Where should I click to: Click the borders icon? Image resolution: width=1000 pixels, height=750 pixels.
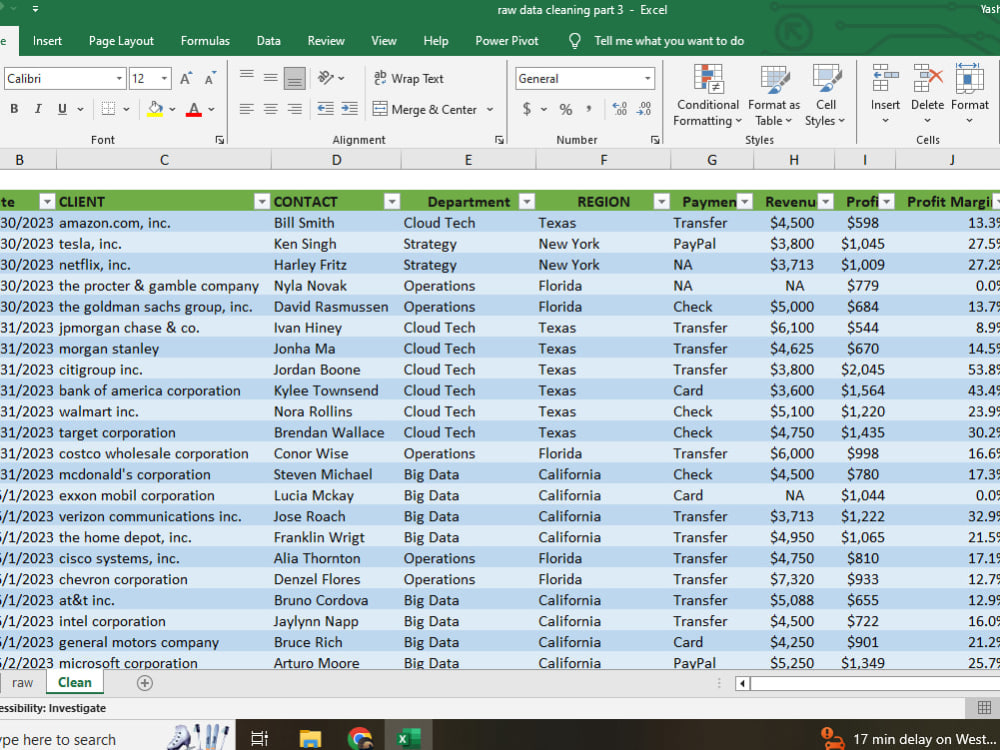coord(108,109)
